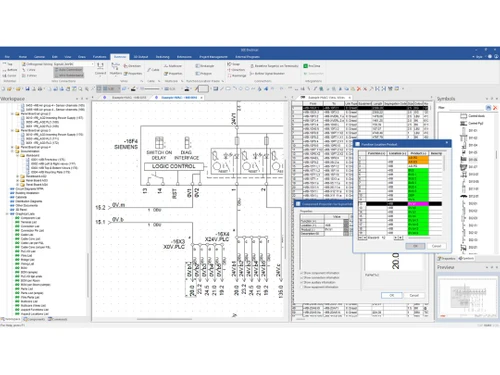Select the LOGIC CONTROL block in the schematic
This screenshot has width=500, height=375.
pos(174,166)
